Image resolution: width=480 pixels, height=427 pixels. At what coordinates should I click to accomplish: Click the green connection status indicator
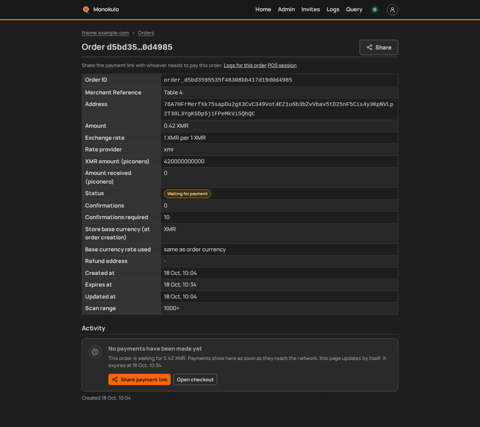click(x=375, y=10)
